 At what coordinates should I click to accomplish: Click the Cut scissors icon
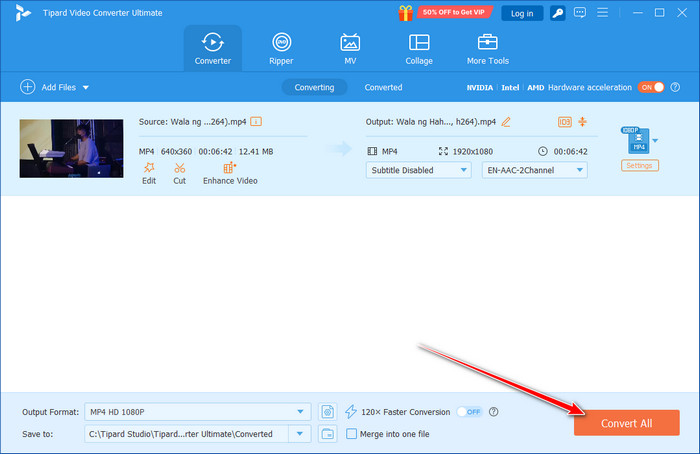click(x=179, y=168)
